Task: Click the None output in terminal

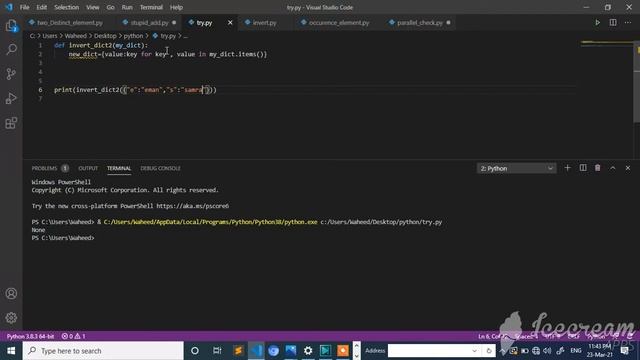Action: pyautogui.click(x=38, y=230)
